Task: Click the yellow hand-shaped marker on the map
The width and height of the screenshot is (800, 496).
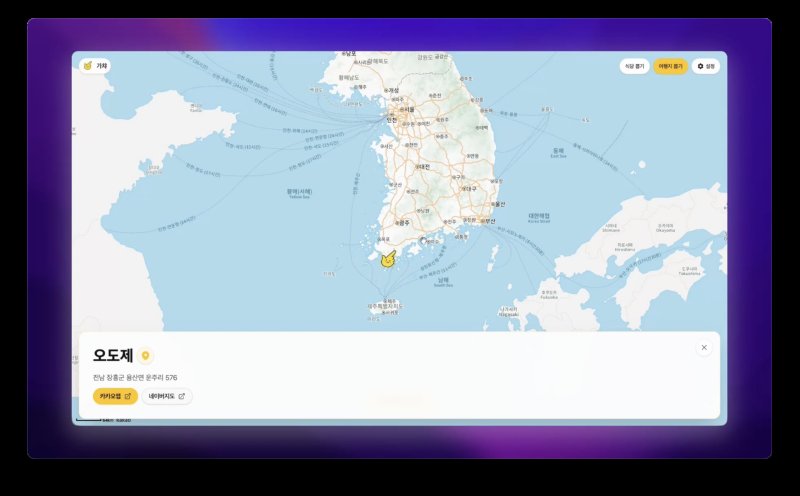Action: (x=387, y=257)
